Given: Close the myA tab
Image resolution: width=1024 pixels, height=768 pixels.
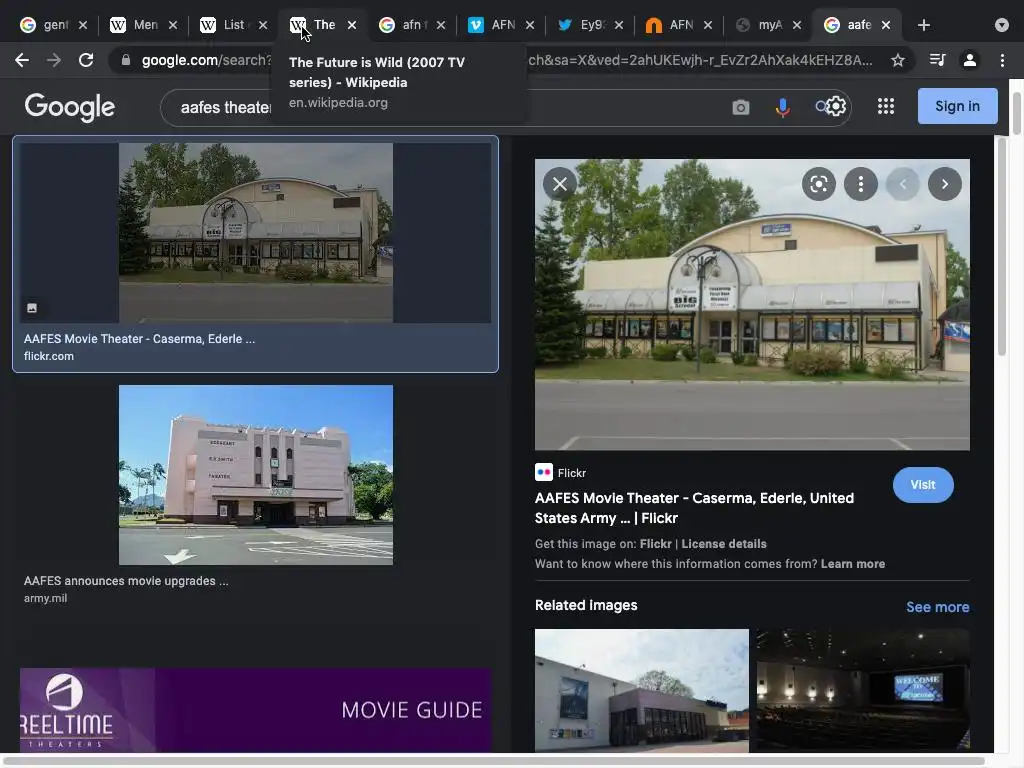Looking at the screenshot, I should [x=797, y=25].
